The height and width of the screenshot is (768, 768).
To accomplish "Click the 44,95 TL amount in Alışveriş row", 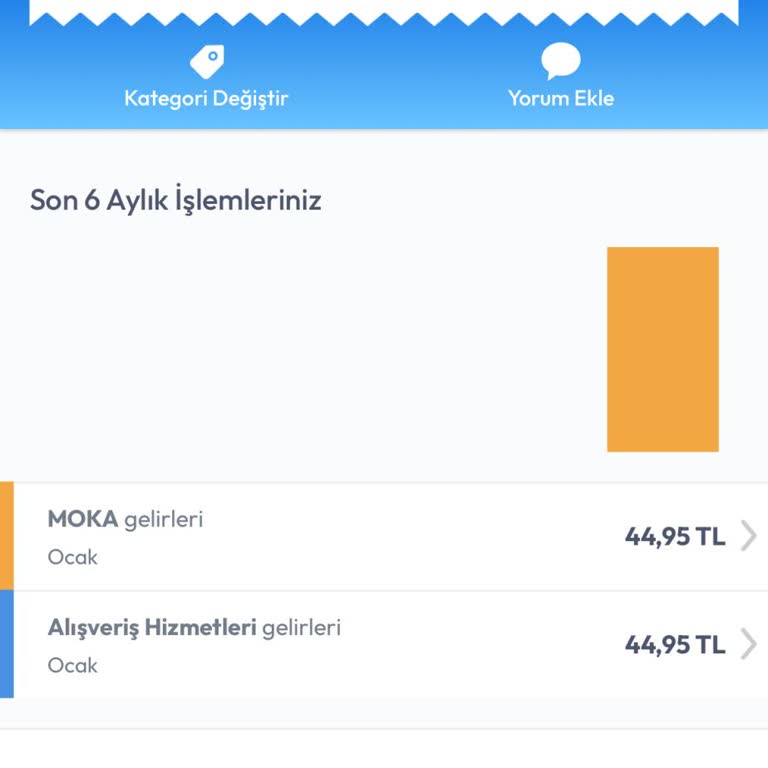I will [x=675, y=644].
